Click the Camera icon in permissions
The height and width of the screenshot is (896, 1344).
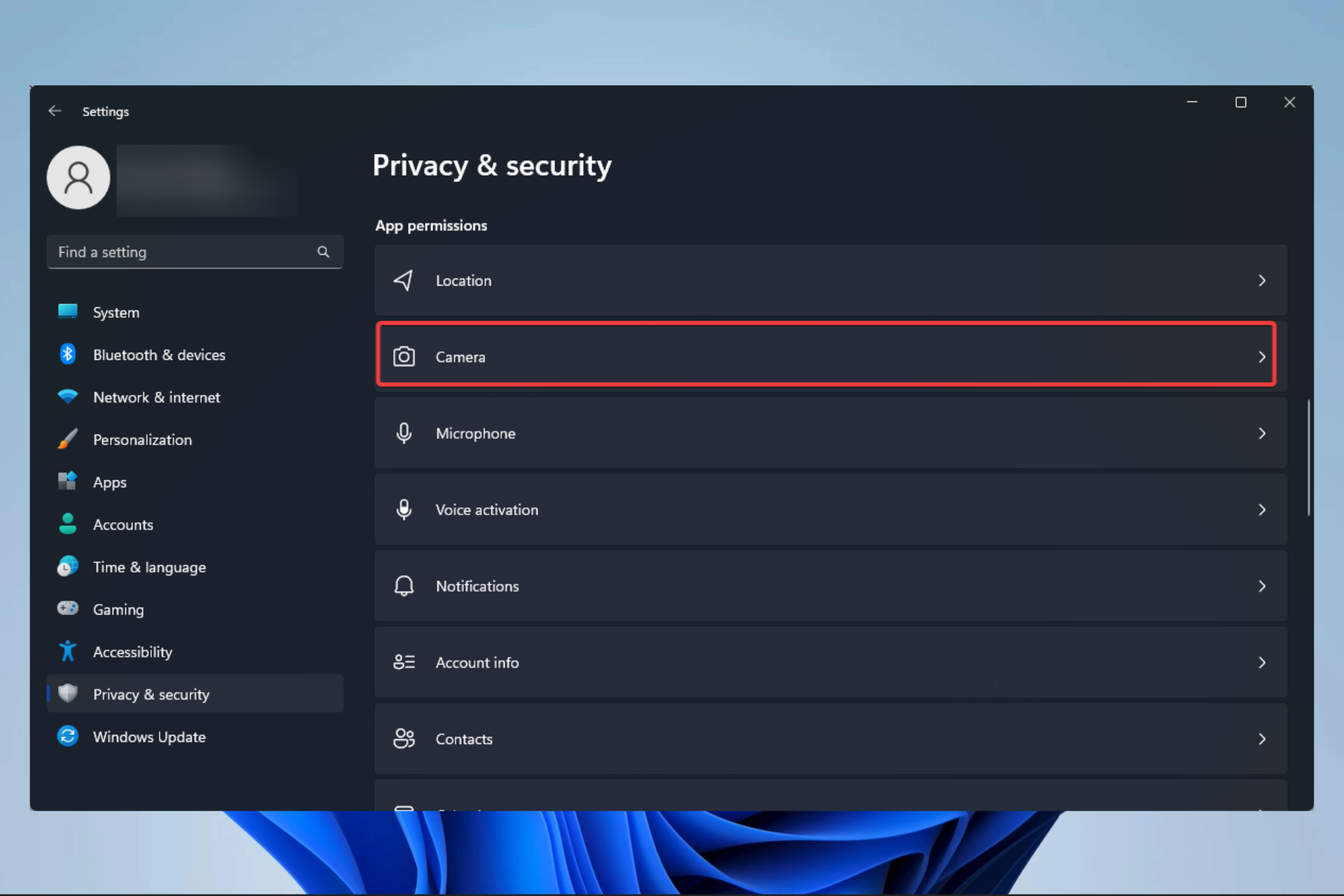(x=404, y=357)
